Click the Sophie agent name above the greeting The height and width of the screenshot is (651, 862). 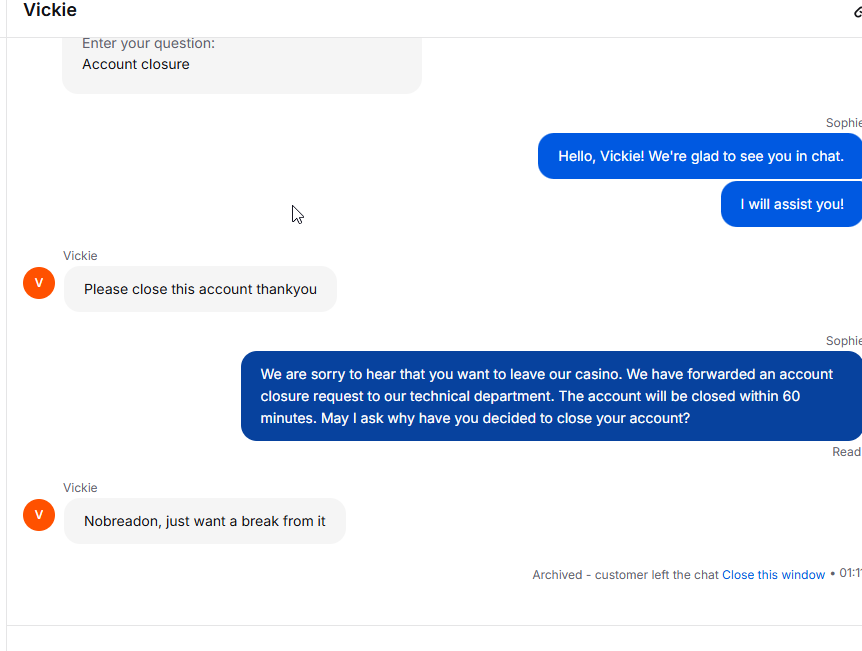tap(843, 123)
